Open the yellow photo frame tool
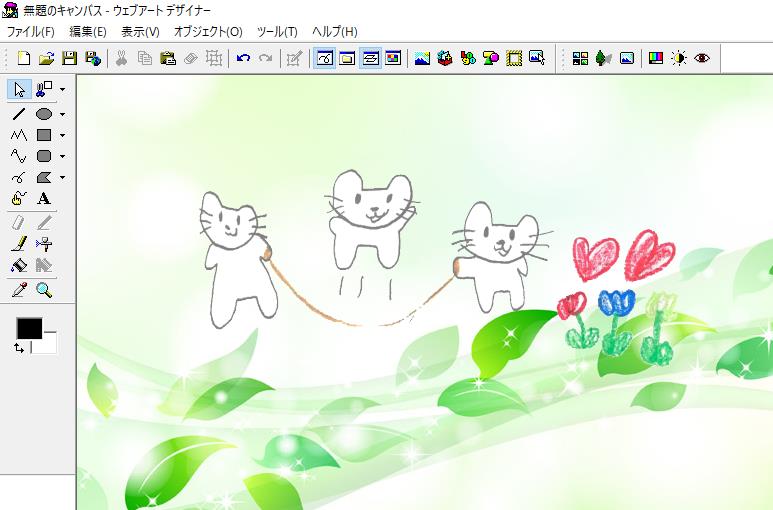This screenshot has height=510, width=773. tap(514, 58)
